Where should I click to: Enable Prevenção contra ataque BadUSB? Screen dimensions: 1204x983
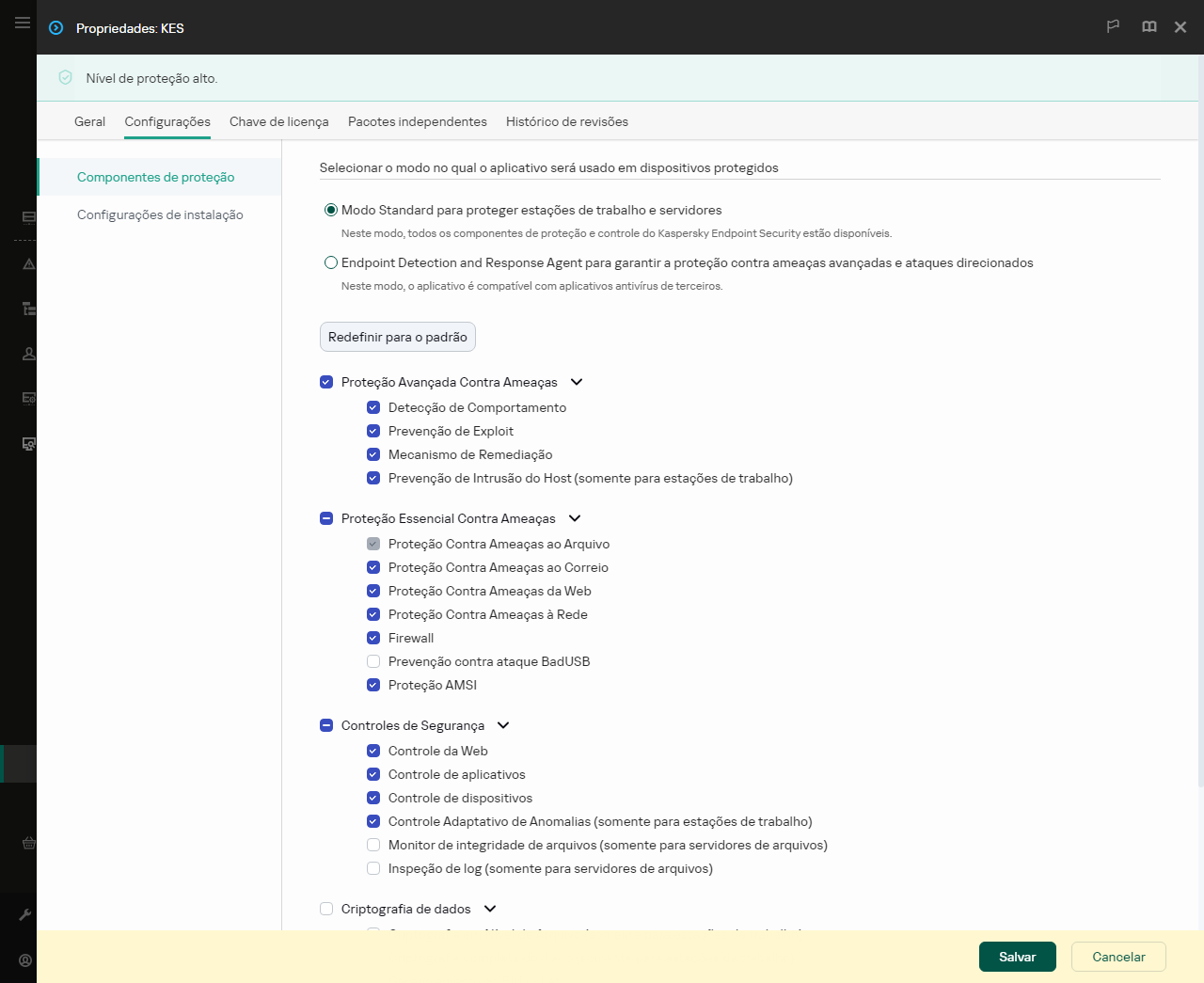pos(373,661)
